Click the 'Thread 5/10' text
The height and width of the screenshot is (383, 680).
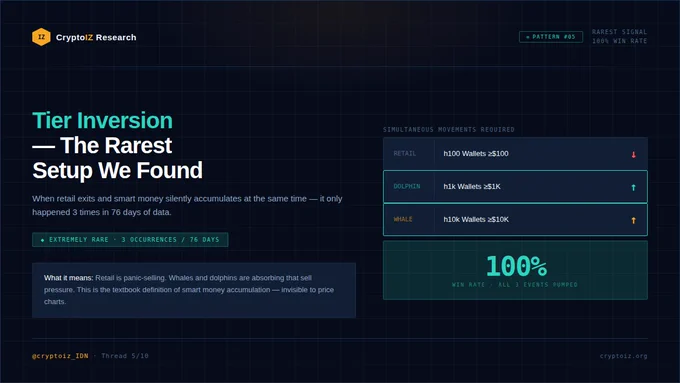pos(125,356)
